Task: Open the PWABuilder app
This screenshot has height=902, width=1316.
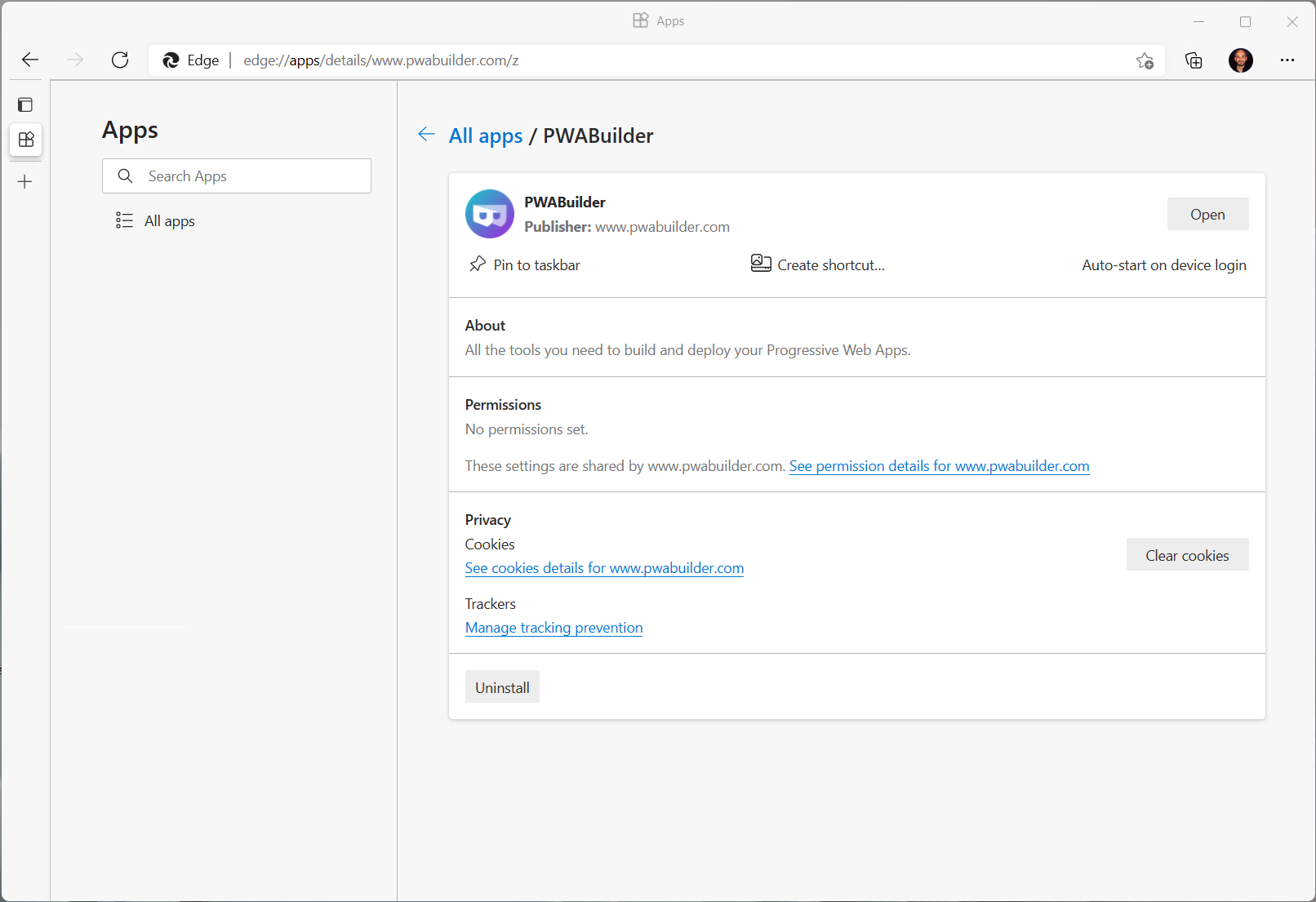Action: (1207, 214)
